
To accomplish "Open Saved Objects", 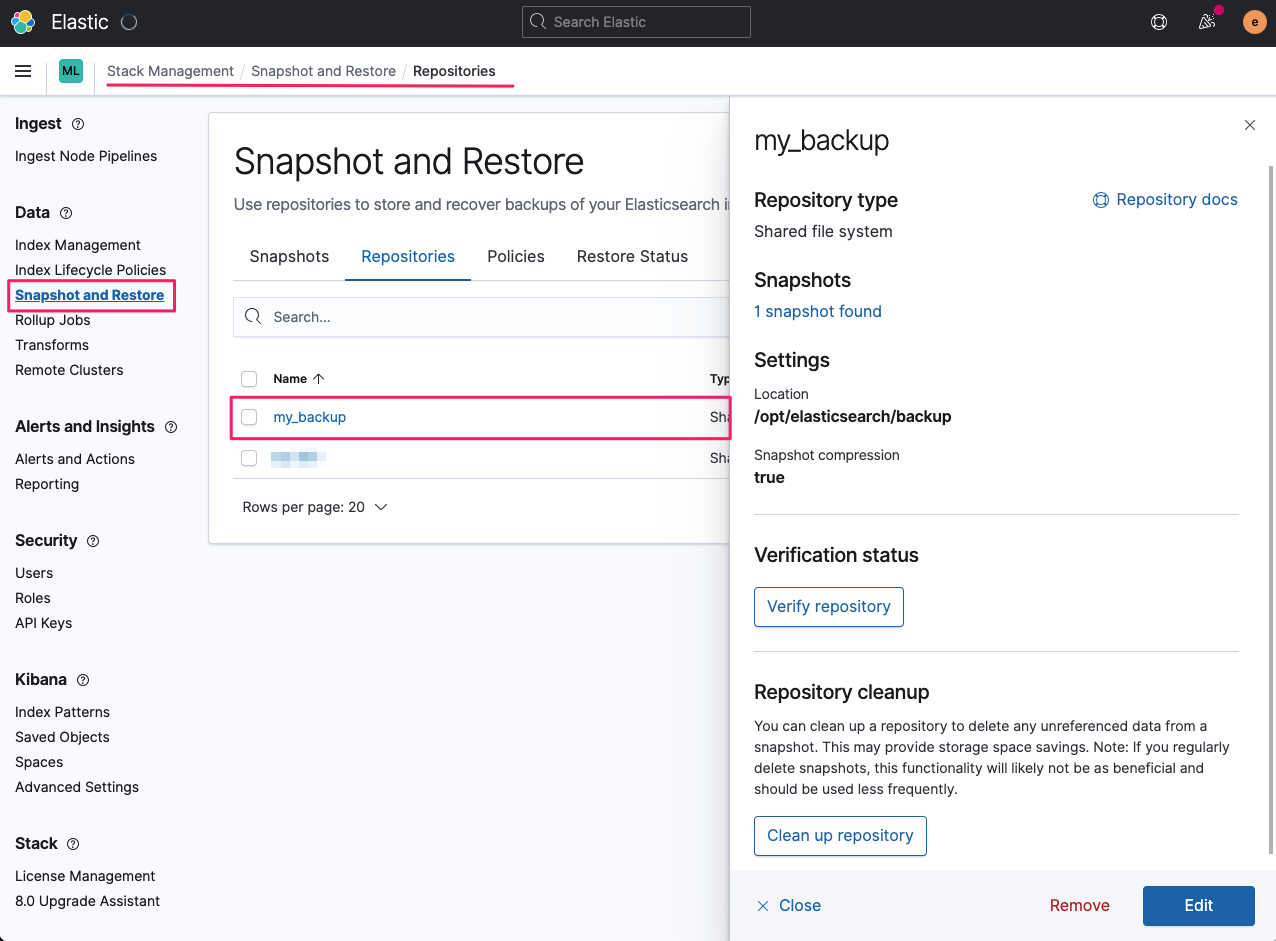I will click(62, 737).
